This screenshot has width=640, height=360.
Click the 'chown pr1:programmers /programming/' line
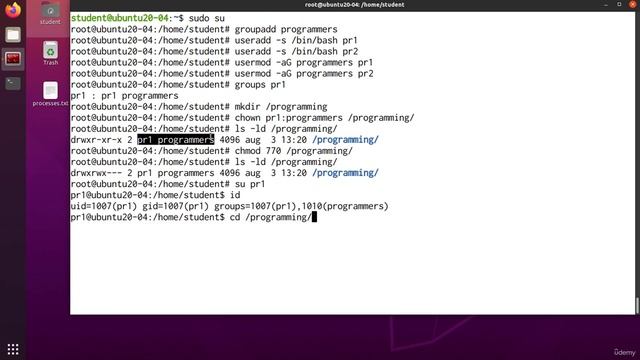point(242,118)
